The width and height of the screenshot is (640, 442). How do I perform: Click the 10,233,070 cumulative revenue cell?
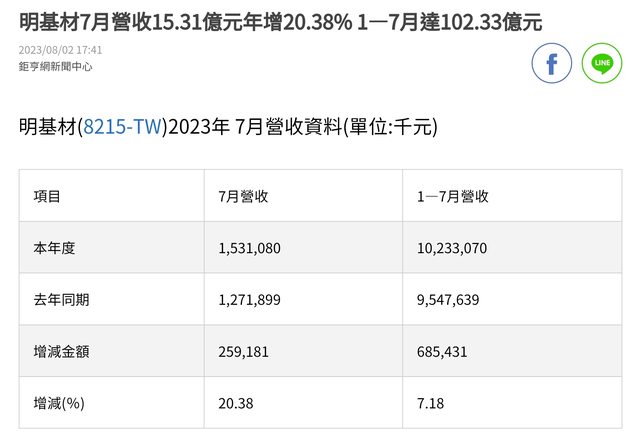coord(452,248)
